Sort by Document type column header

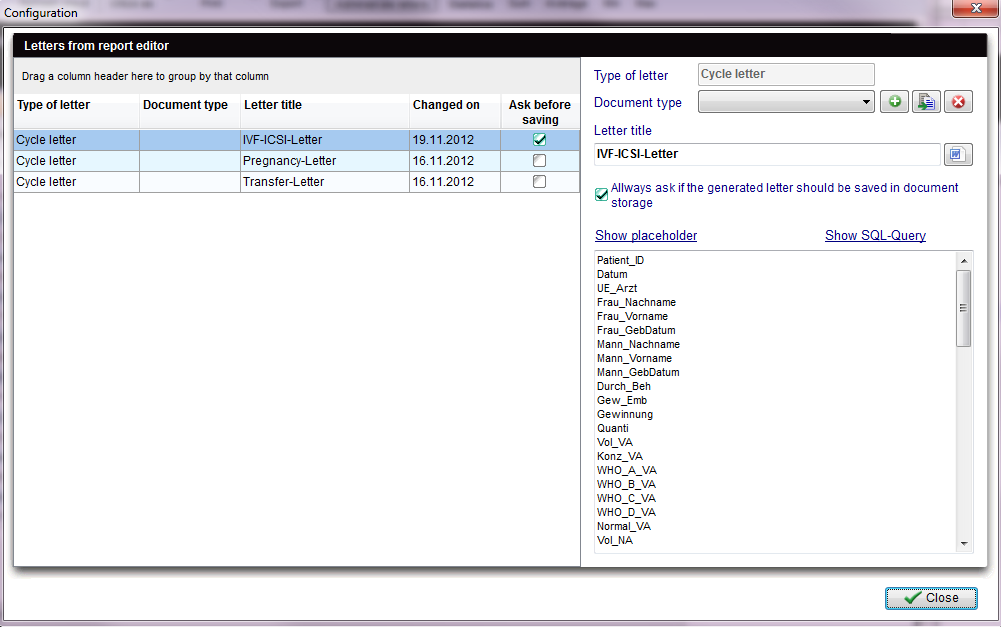click(190, 112)
